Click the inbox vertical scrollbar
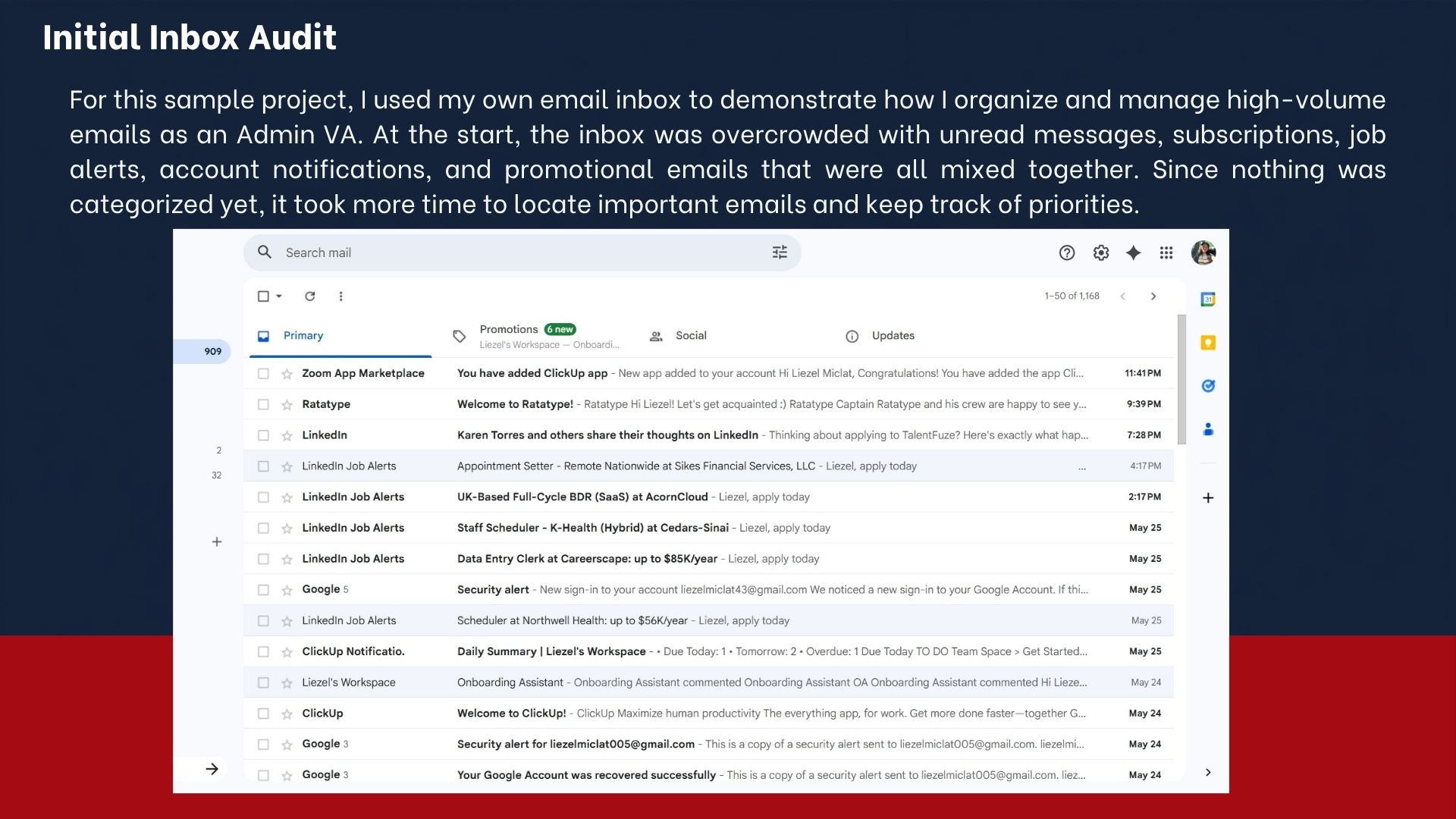 tap(1181, 379)
